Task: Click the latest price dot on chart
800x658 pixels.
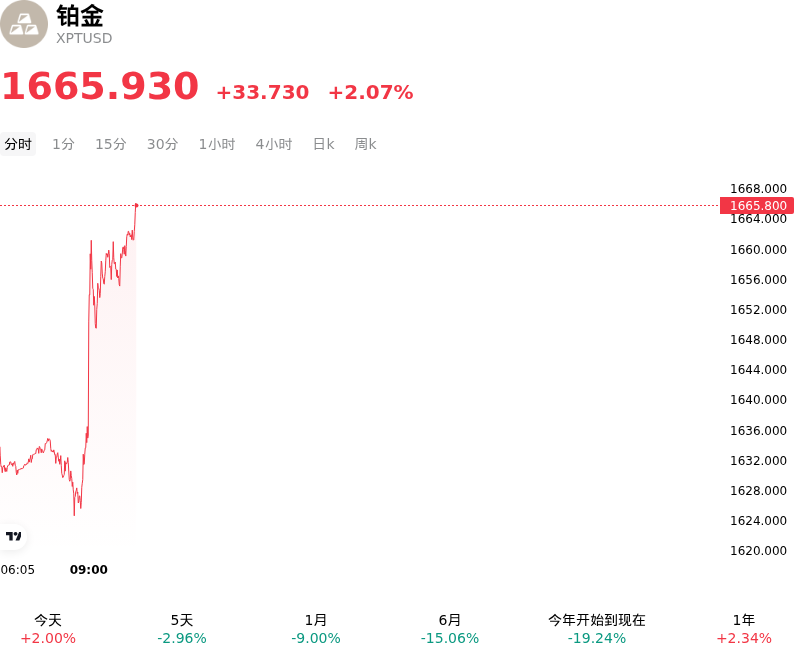Action: [136, 205]
